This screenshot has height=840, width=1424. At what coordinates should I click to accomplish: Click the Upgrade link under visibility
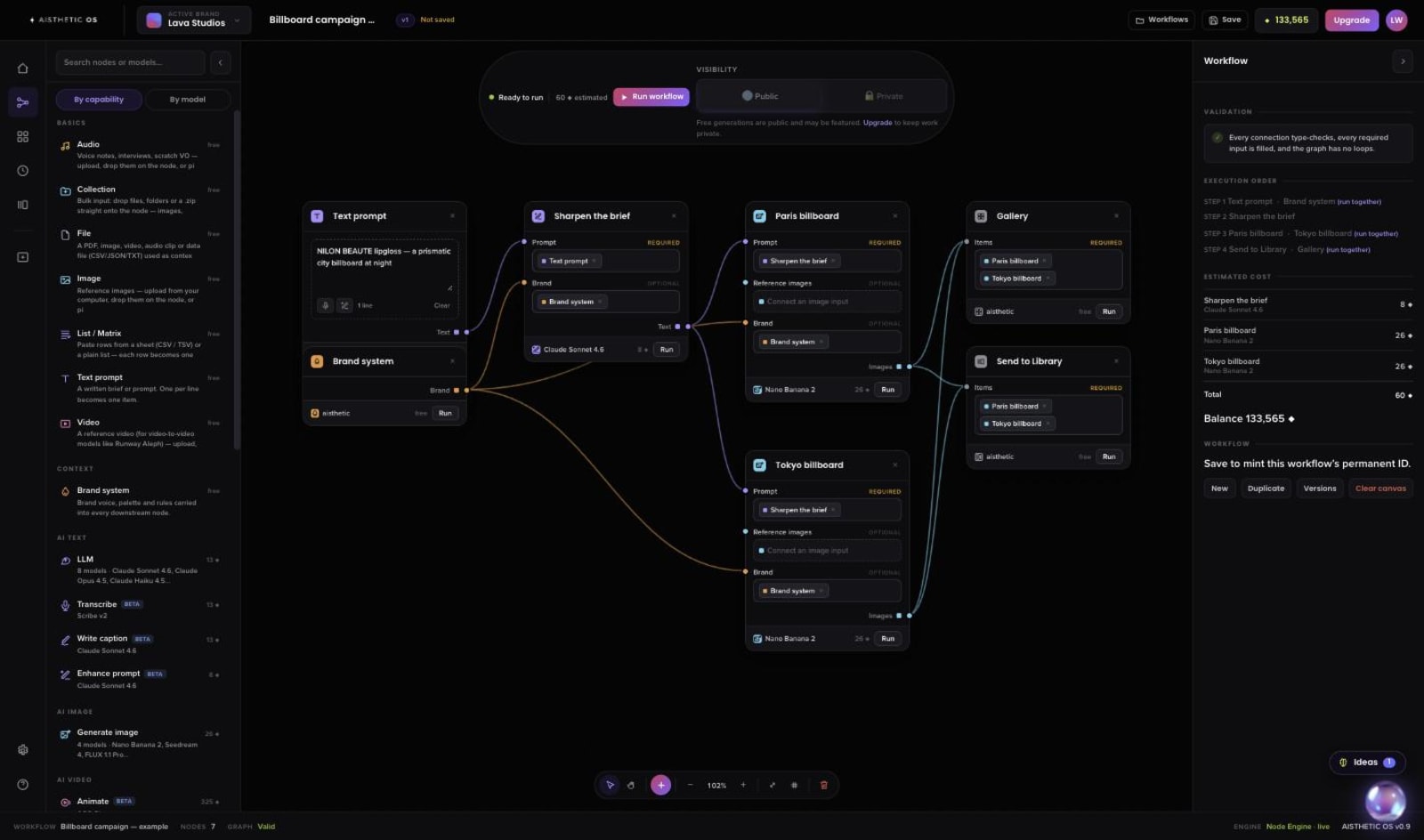click(x=878, y=123)
